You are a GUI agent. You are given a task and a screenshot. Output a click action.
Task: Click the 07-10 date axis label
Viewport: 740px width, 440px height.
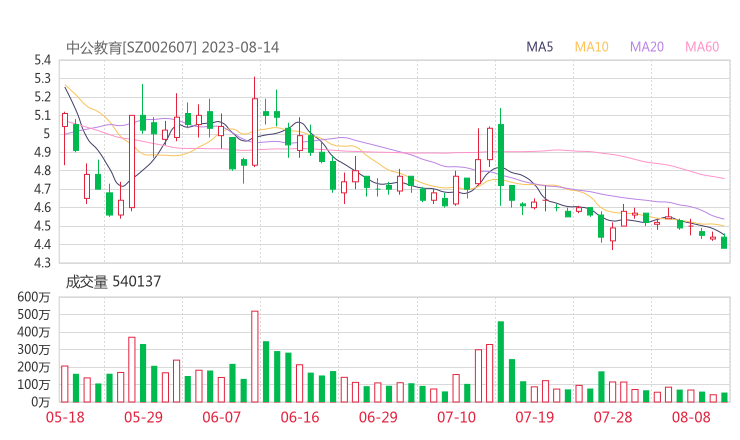456,417
